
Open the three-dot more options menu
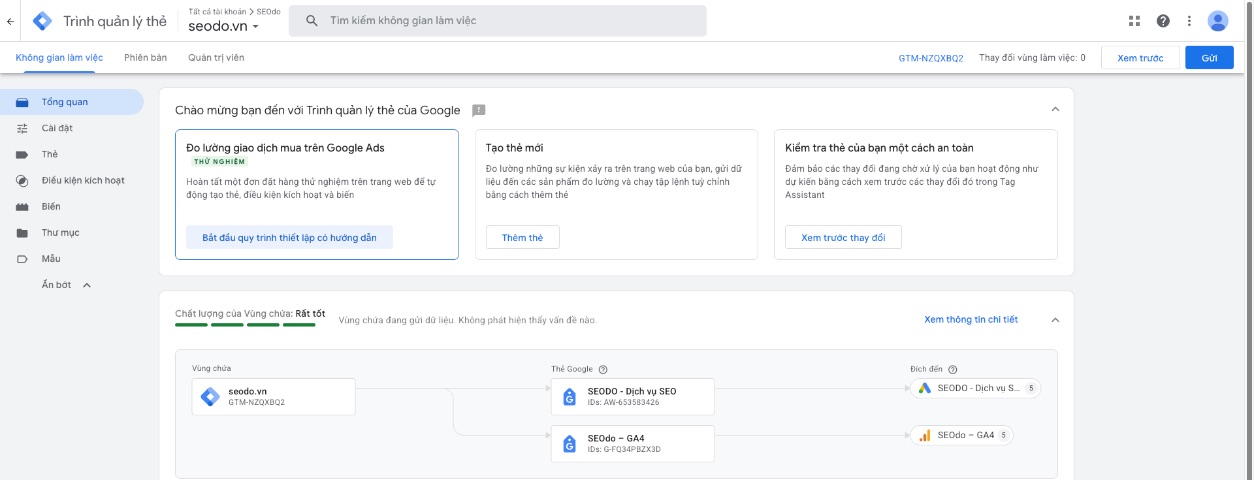point(1189,21)
